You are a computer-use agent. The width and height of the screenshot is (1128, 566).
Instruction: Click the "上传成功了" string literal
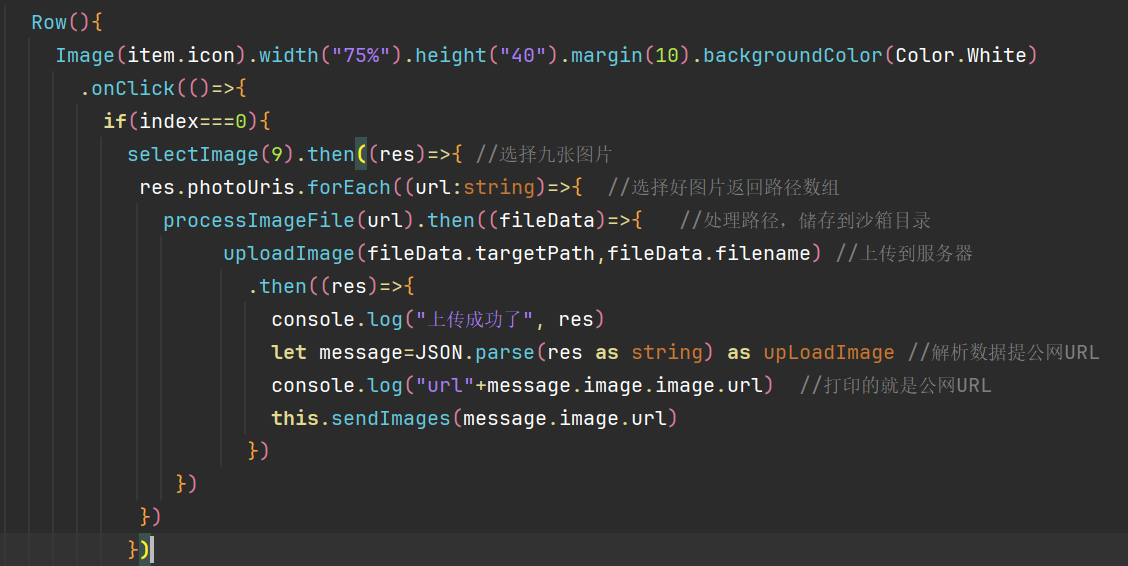pos(475,319)
